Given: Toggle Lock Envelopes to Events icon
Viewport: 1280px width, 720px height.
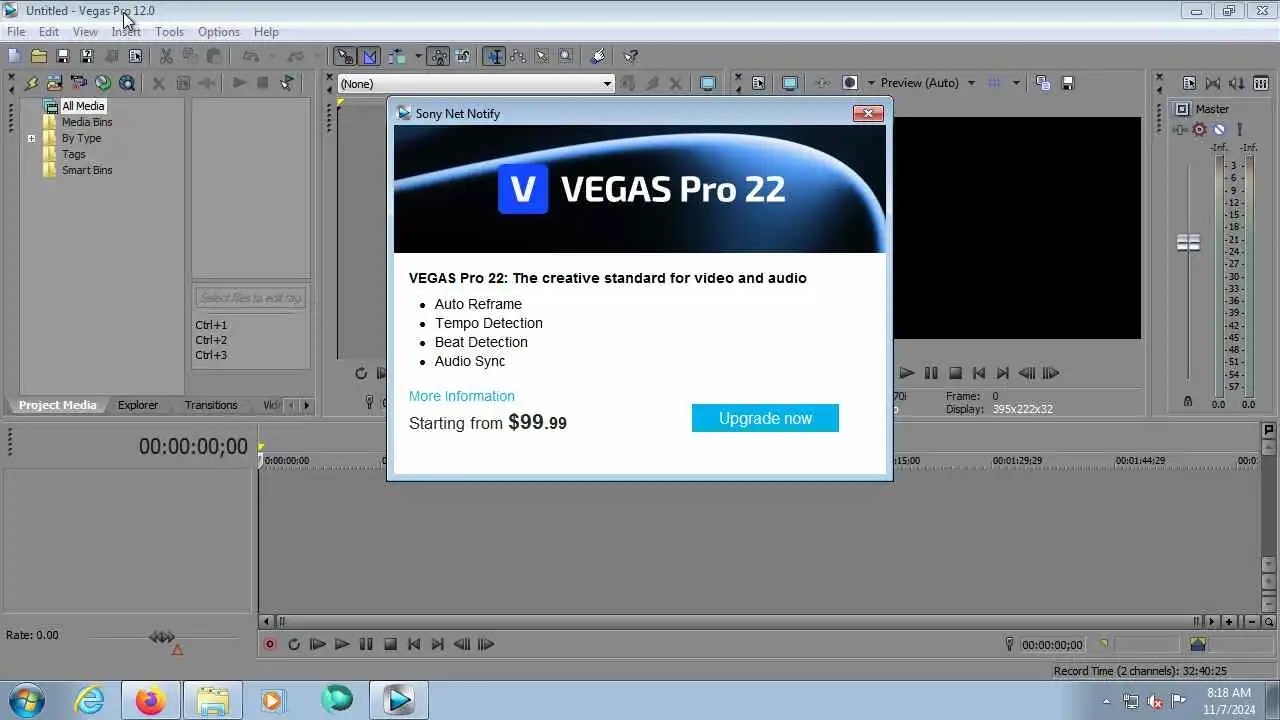Looking at the screenshot, I should tap(440, 56).
